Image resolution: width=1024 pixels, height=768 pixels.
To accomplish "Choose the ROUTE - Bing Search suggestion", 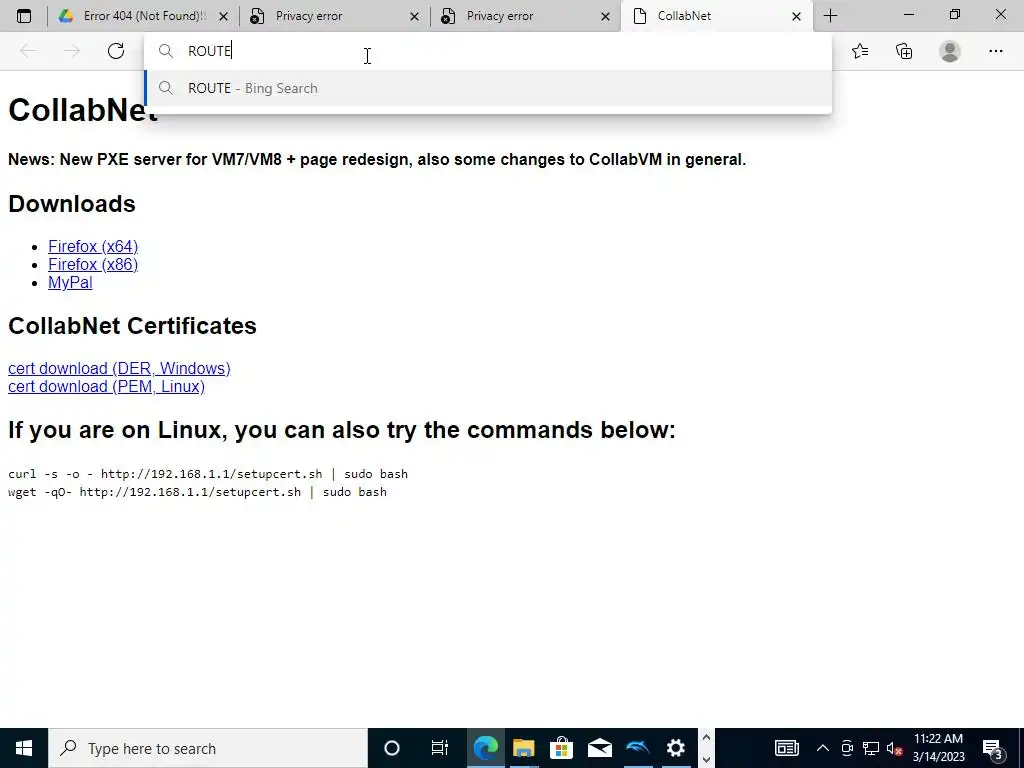I will tap(487, 88).
